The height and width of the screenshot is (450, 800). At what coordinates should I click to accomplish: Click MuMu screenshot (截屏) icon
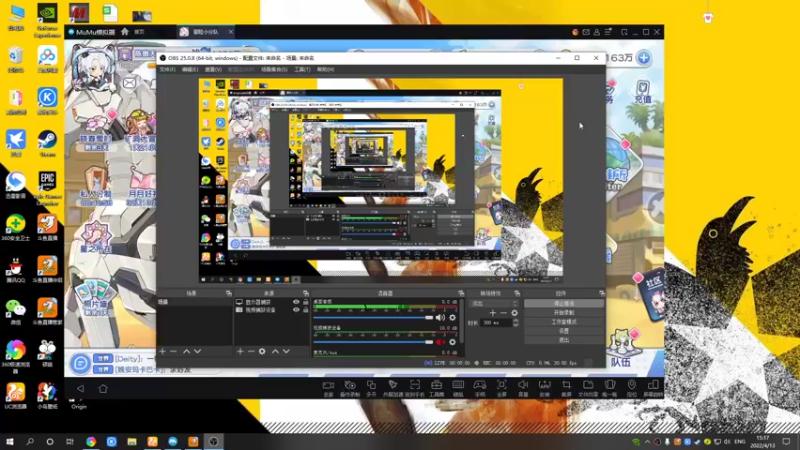click(566, 388)
